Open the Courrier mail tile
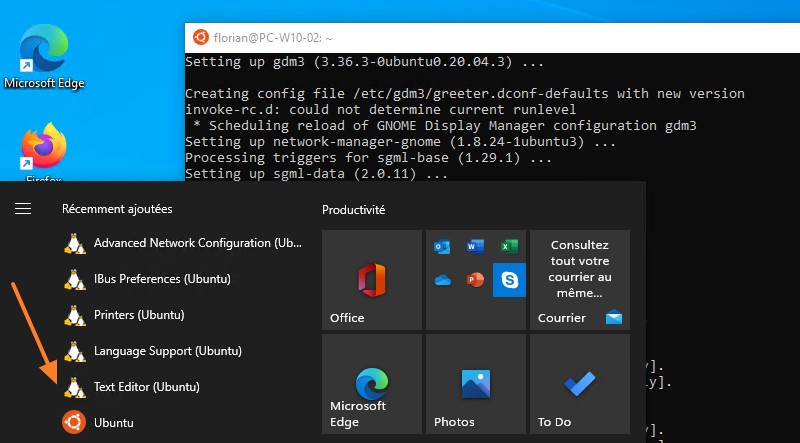This screenshot has width=800, height=443. pos(580,280)
